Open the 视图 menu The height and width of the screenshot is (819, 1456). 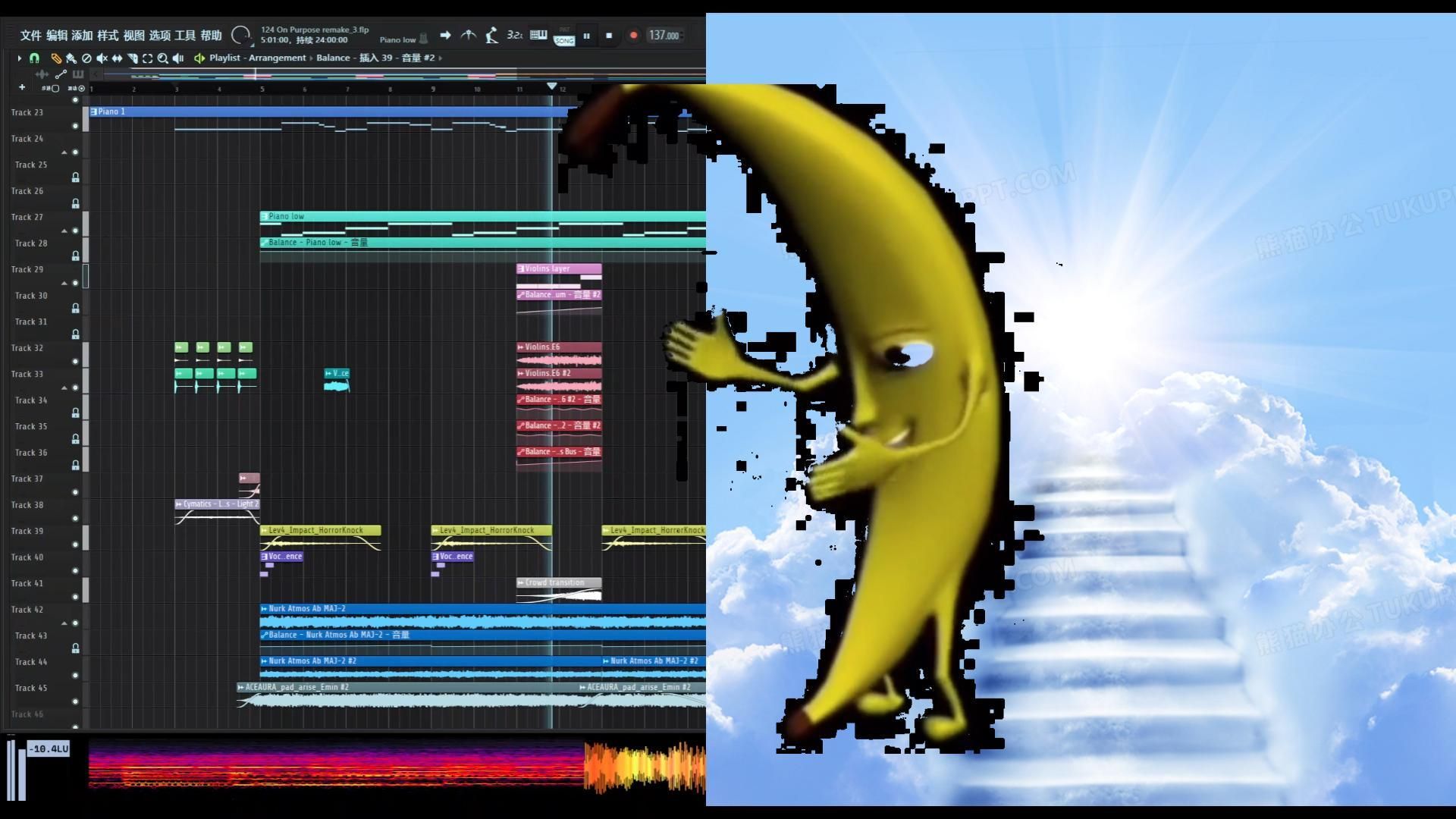pos(133,36)
